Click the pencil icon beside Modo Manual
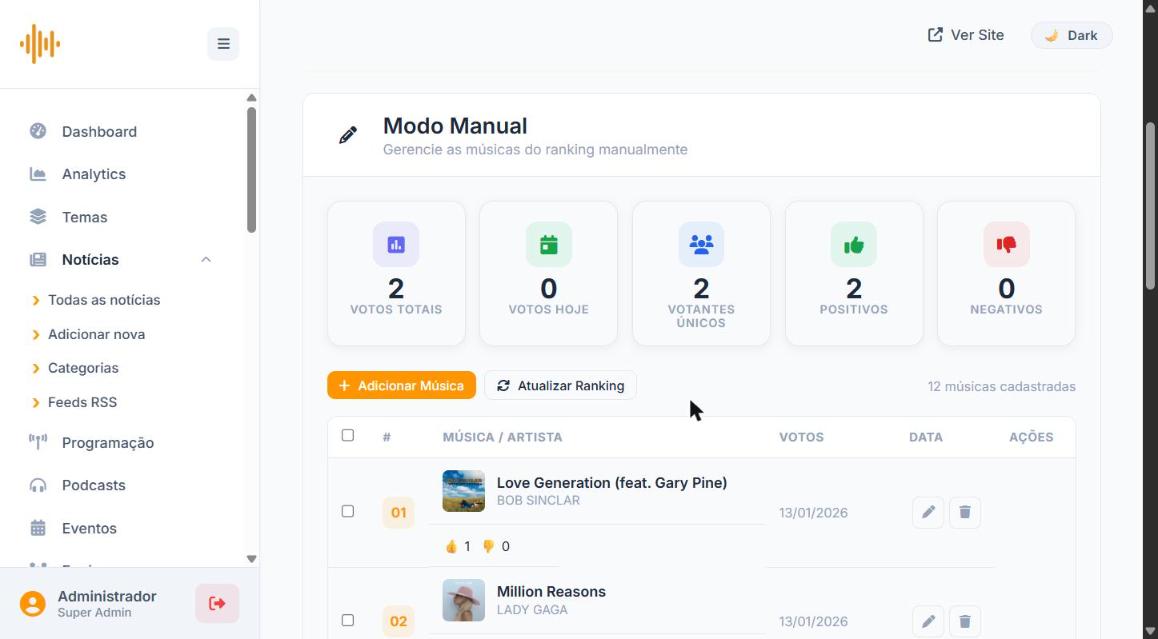Viewport: 1158px width, 639px height. tap(348, 135)
